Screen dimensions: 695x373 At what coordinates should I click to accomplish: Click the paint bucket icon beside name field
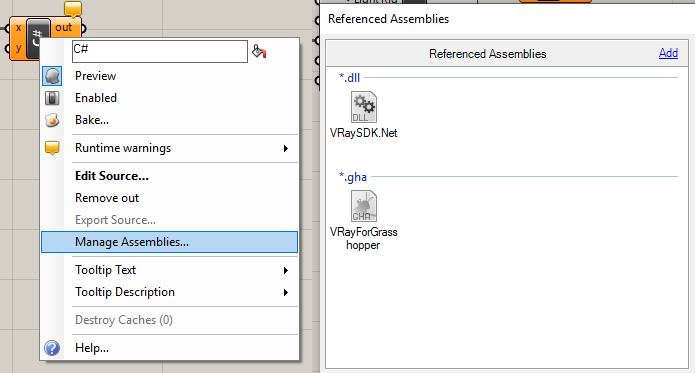259,51
